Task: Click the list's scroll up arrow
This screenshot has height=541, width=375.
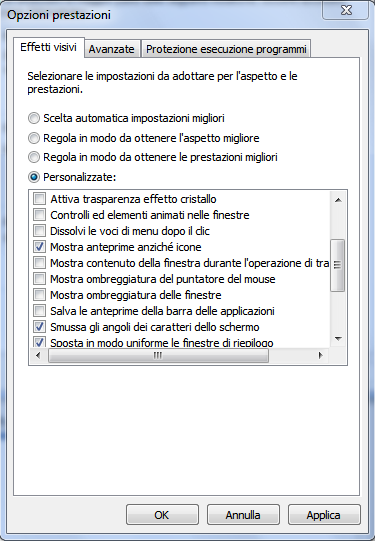Action: [x=338, y=200]
